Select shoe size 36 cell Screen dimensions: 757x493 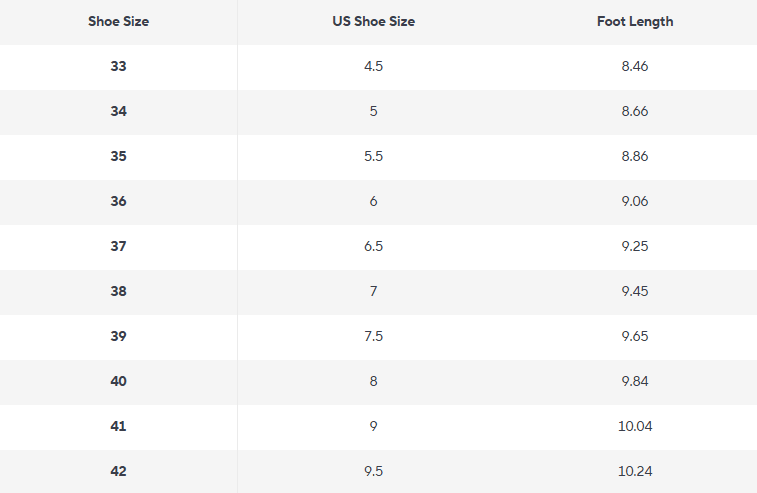(x=118, y=201)
